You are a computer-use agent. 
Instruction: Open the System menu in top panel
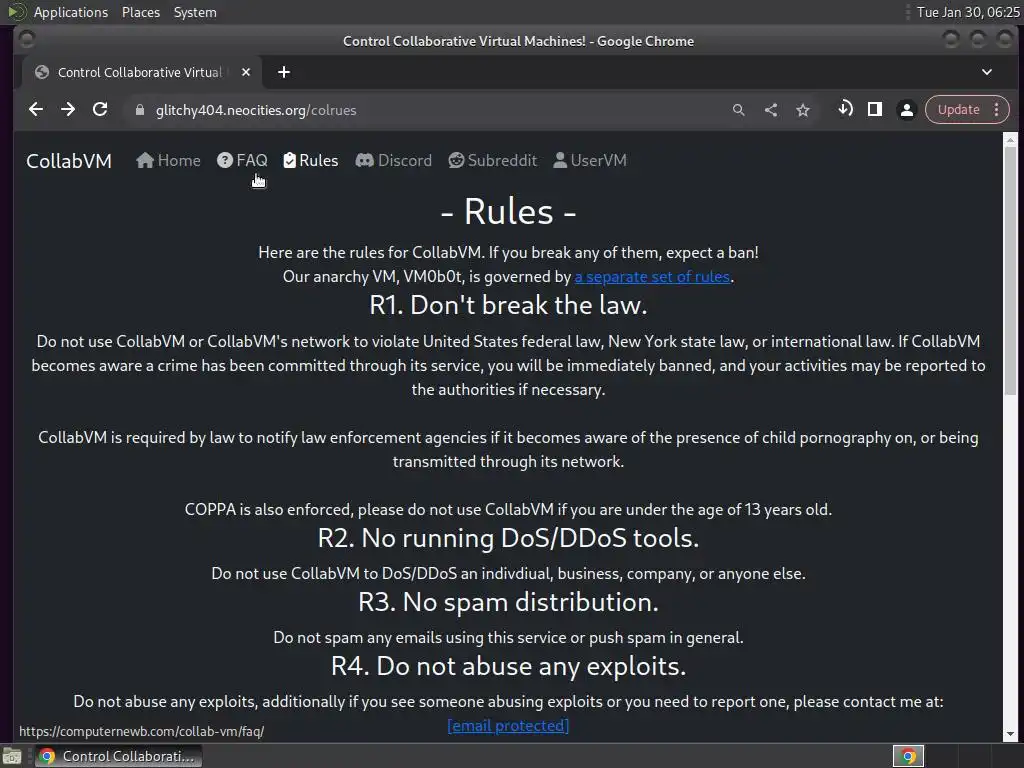coord(195,12)
